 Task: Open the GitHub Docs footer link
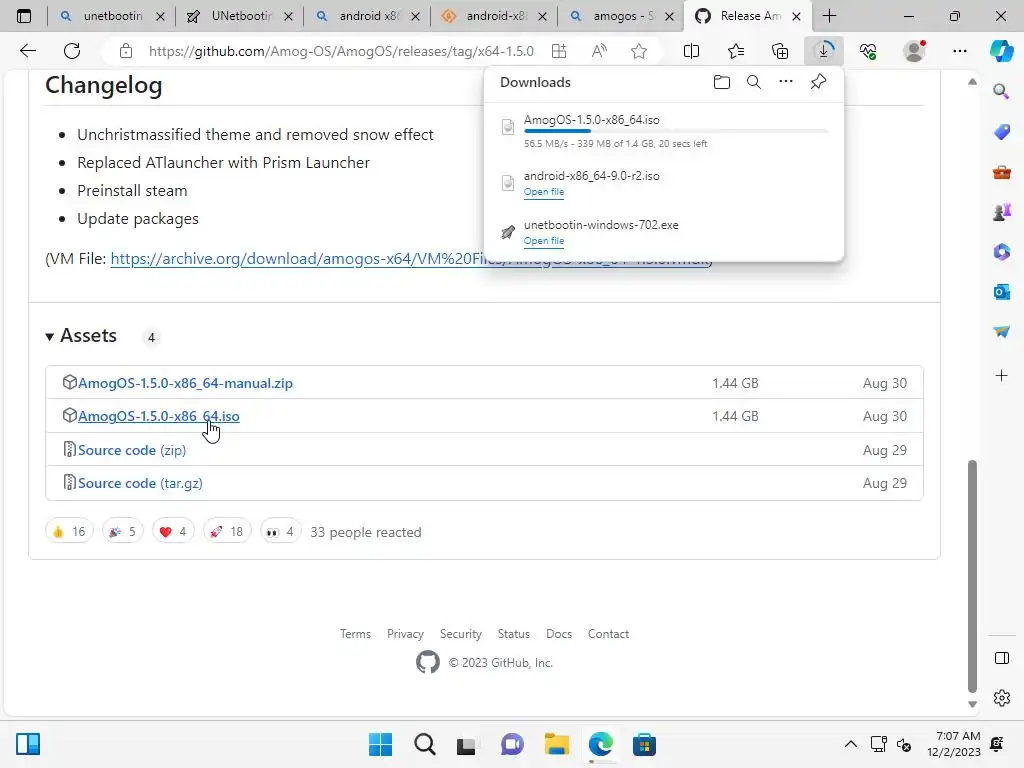558,634
